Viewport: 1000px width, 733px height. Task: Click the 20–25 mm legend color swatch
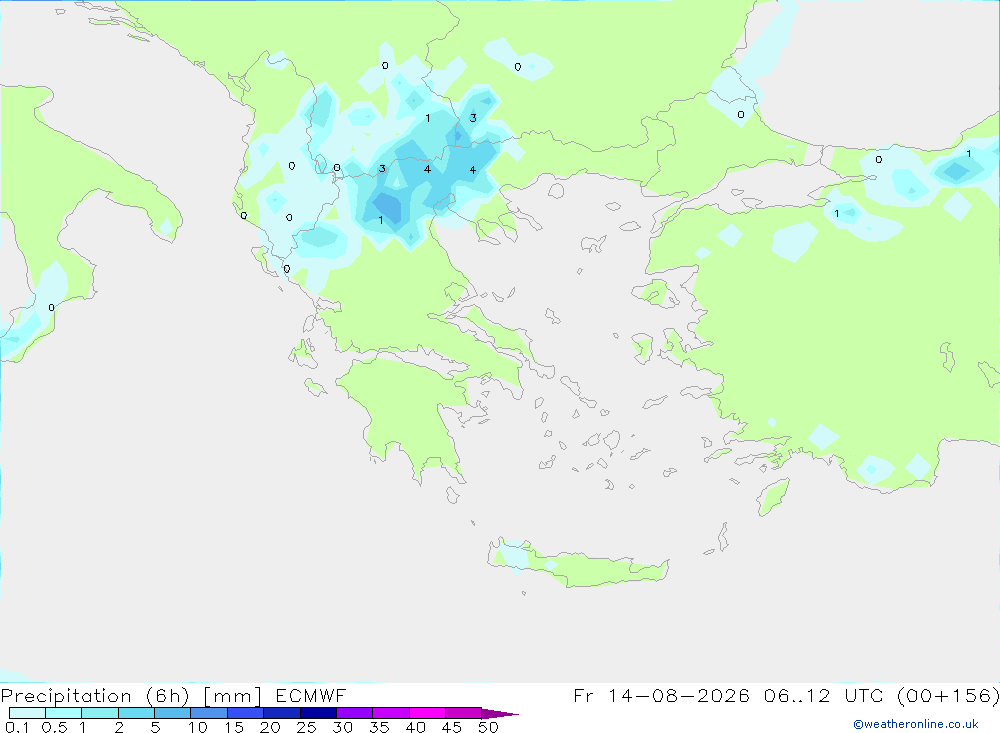point(281,713)
